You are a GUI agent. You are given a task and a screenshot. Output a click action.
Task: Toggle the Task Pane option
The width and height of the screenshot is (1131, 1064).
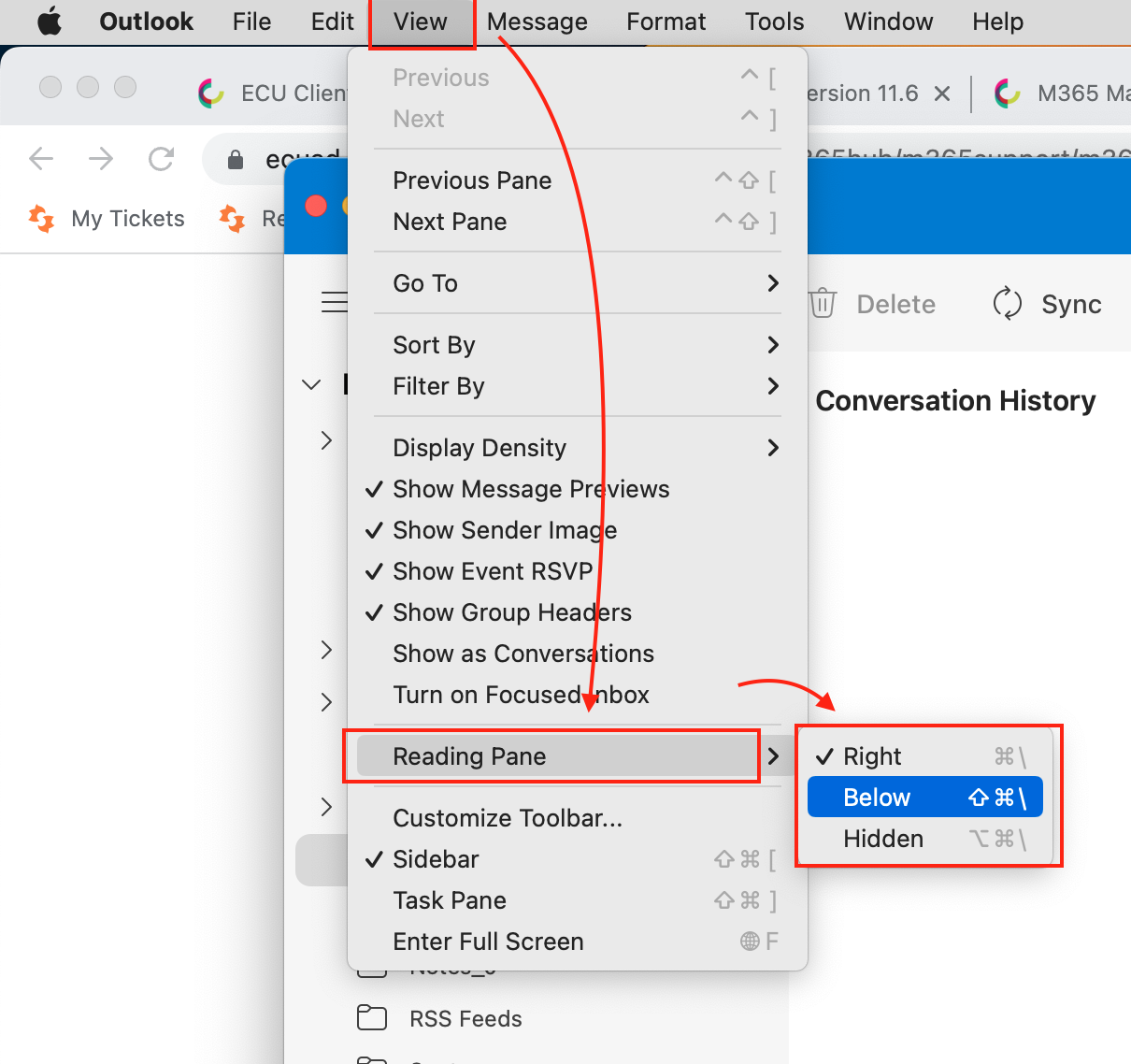click(x=577, y=900)
